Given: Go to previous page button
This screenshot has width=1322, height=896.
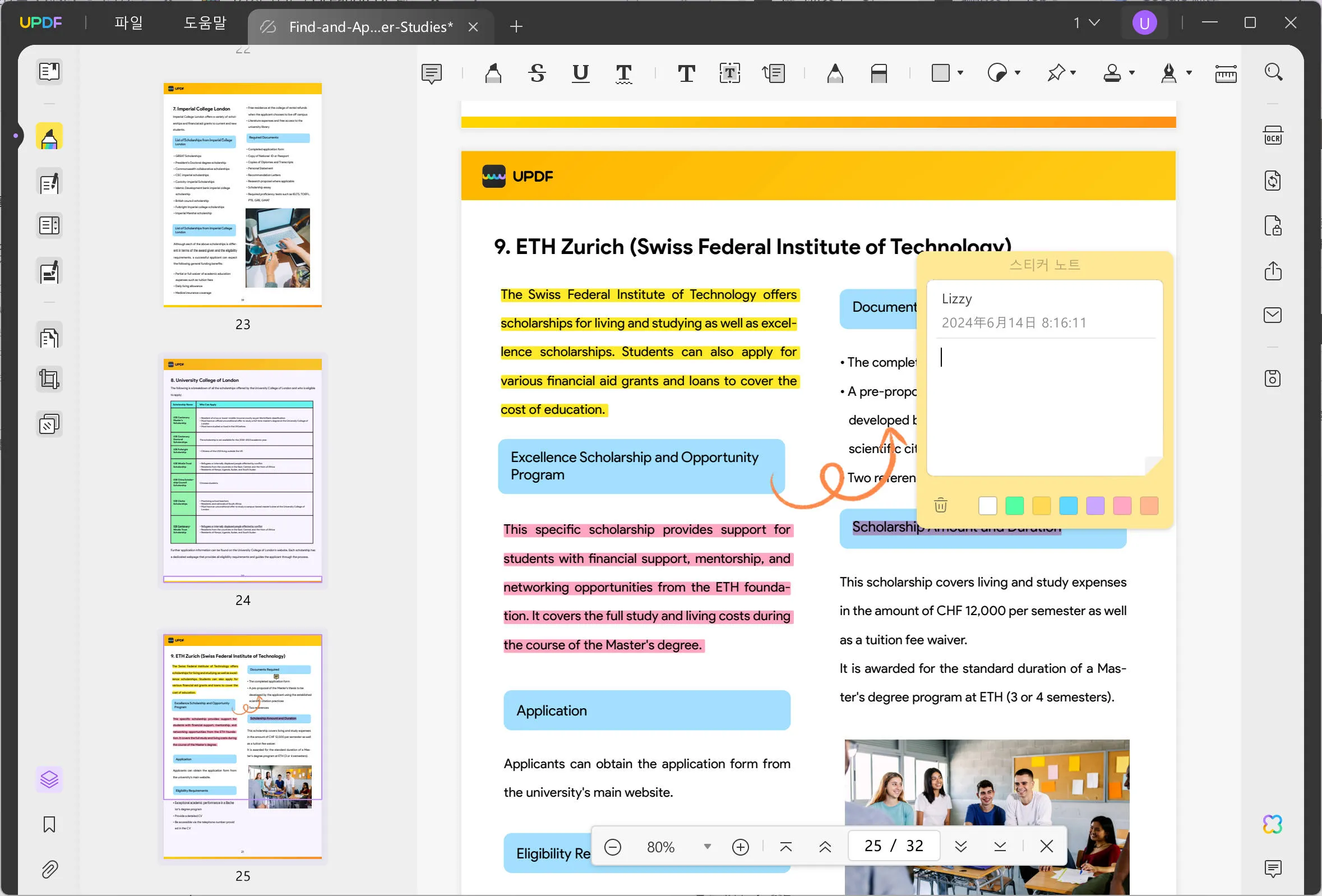Looking at the screenshot, I should (x=825, y=847).
